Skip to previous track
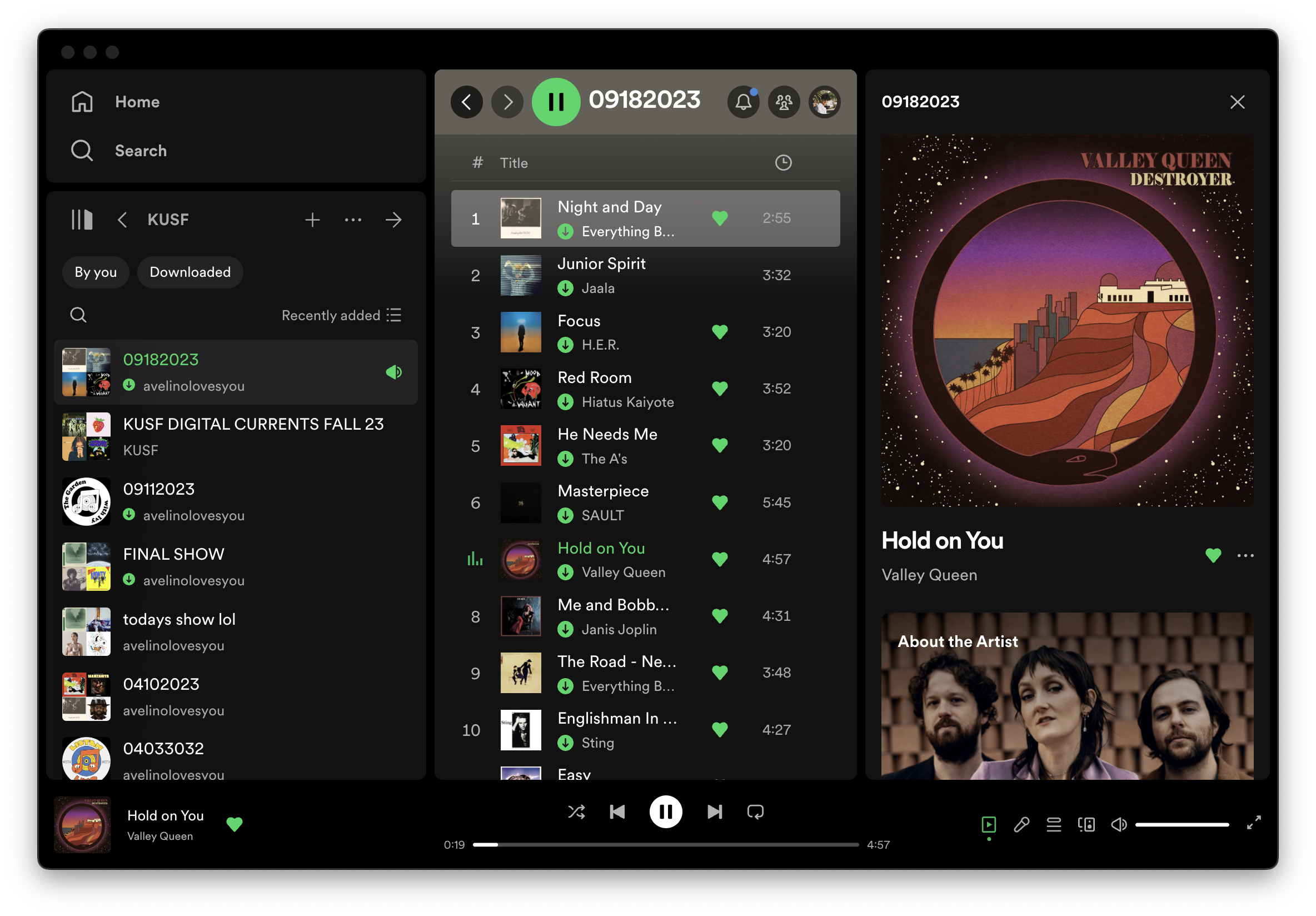 [617, 812]
